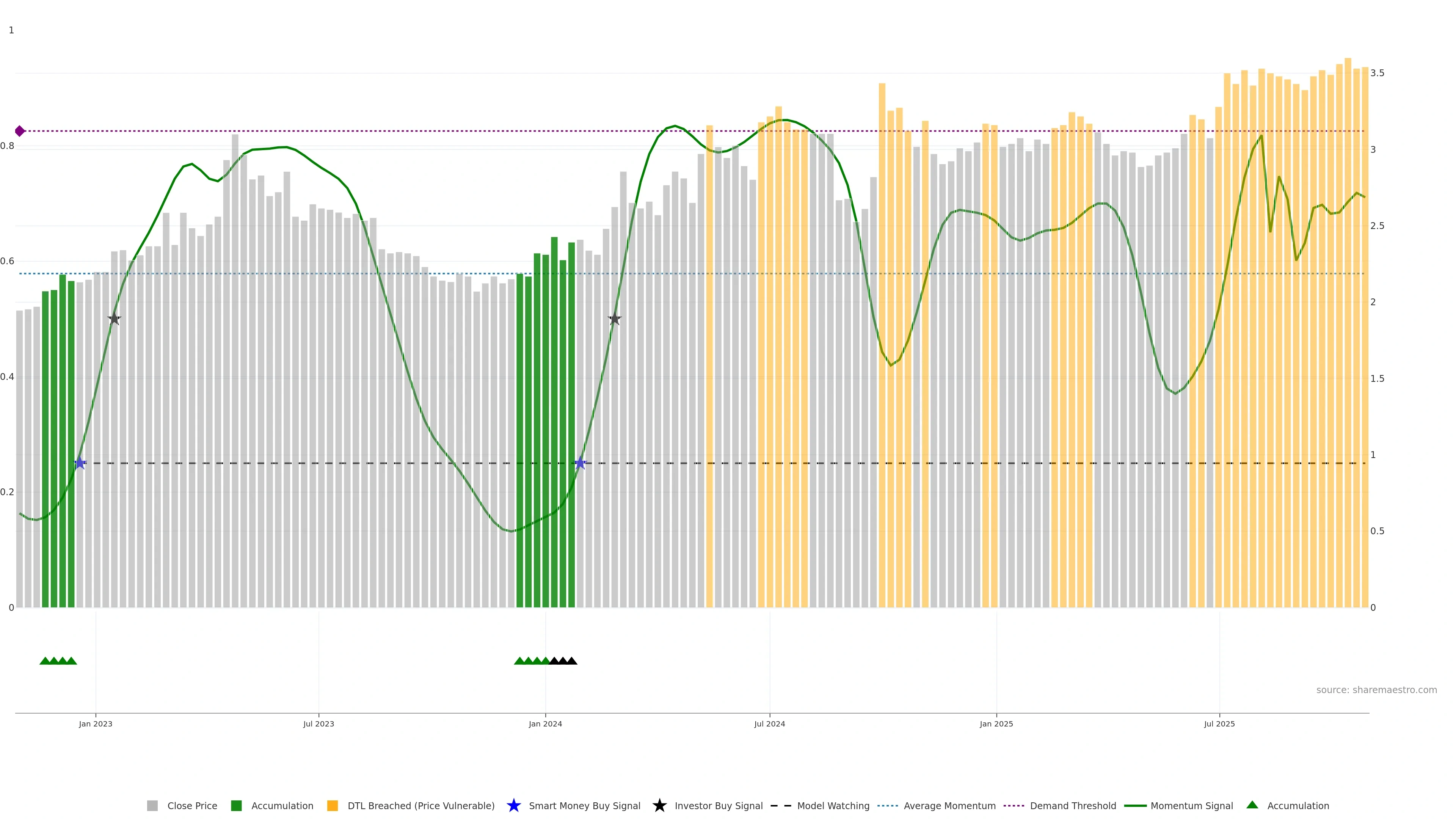Click the black Investor Buy star in early 2023

(x=114, y=319)
